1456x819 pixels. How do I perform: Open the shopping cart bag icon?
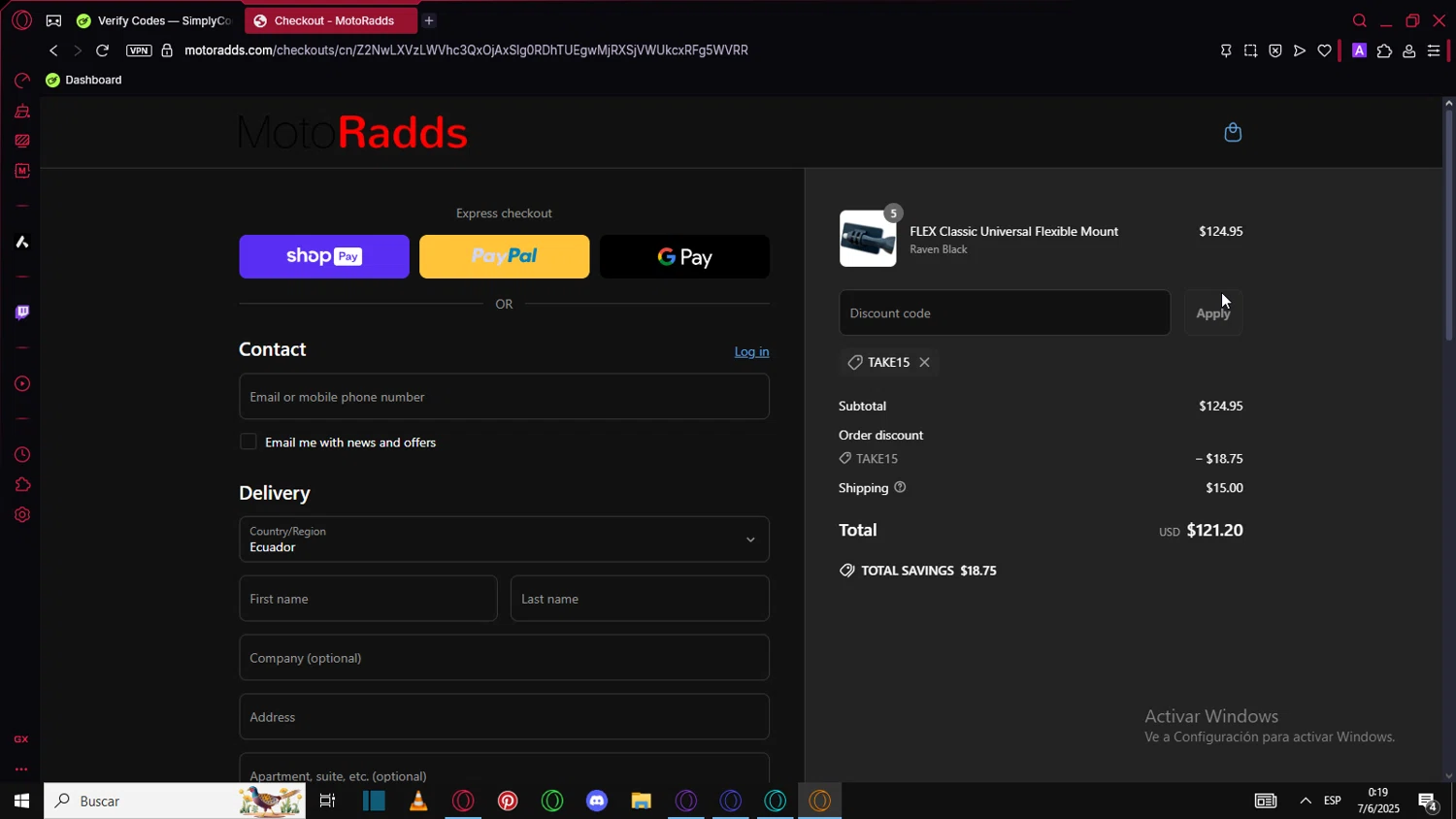point(1233,132)
